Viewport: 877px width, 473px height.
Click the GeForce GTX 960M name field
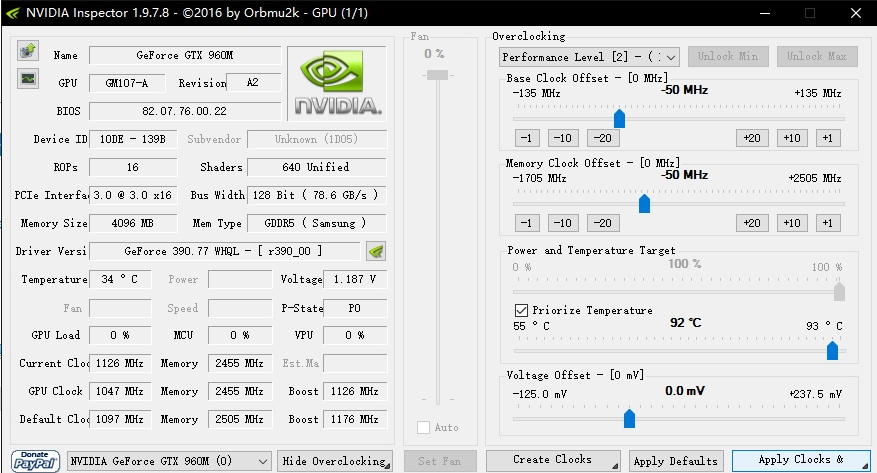pos(185,55)
